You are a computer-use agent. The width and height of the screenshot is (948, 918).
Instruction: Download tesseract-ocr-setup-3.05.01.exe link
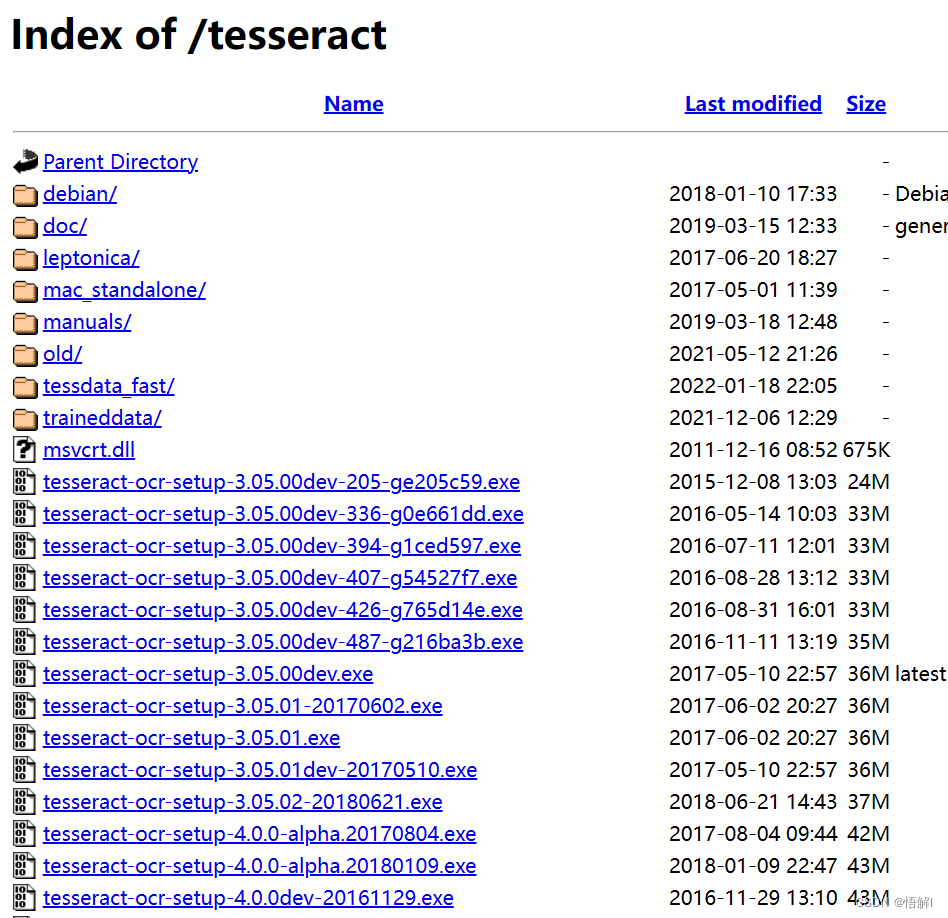192,739
